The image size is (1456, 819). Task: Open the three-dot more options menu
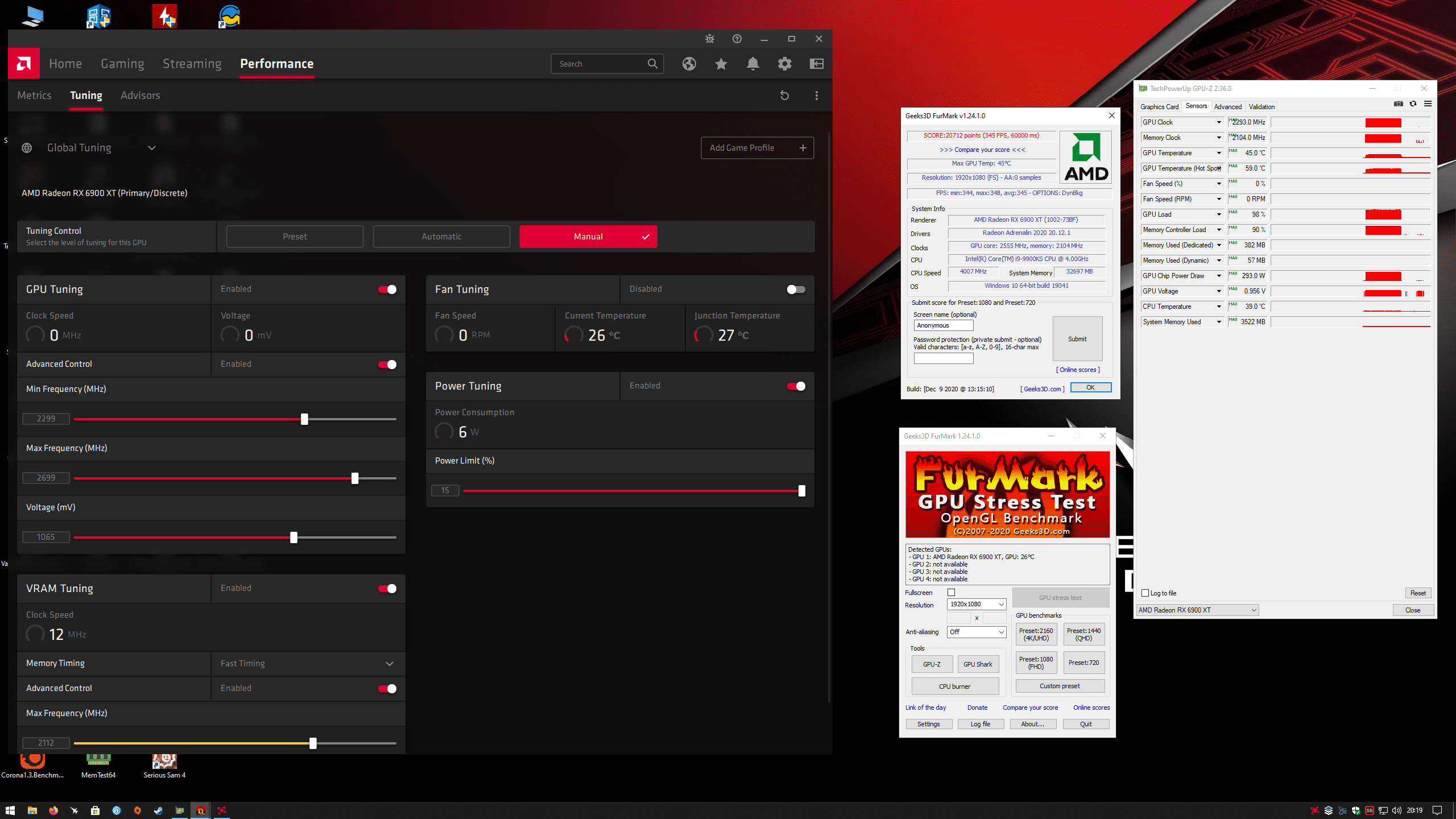point(817,96)
